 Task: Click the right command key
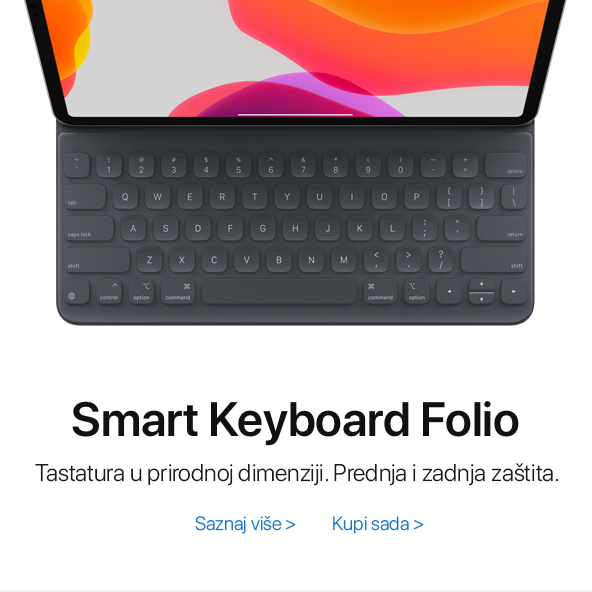380,292
